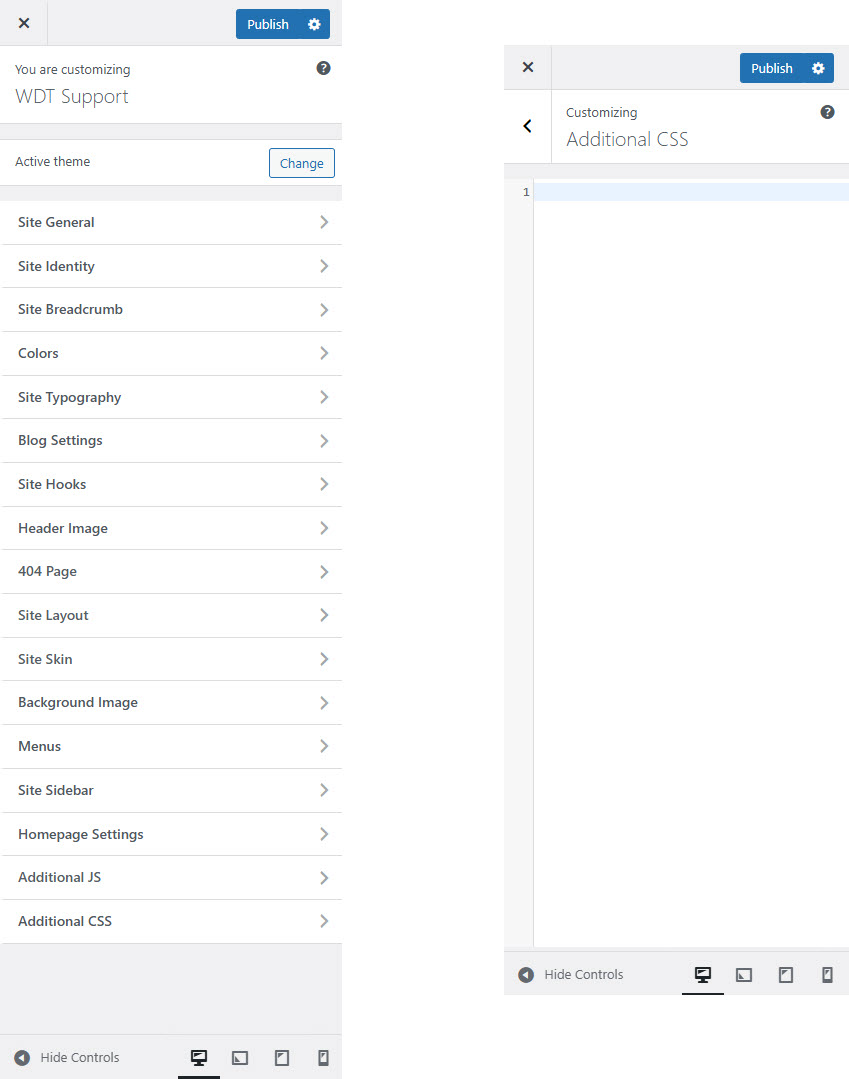The height and width of the screenshot is (1079, 849).
Task: Select portrait tablet preview in WDT Support panel
Action: pos(282,1058)
